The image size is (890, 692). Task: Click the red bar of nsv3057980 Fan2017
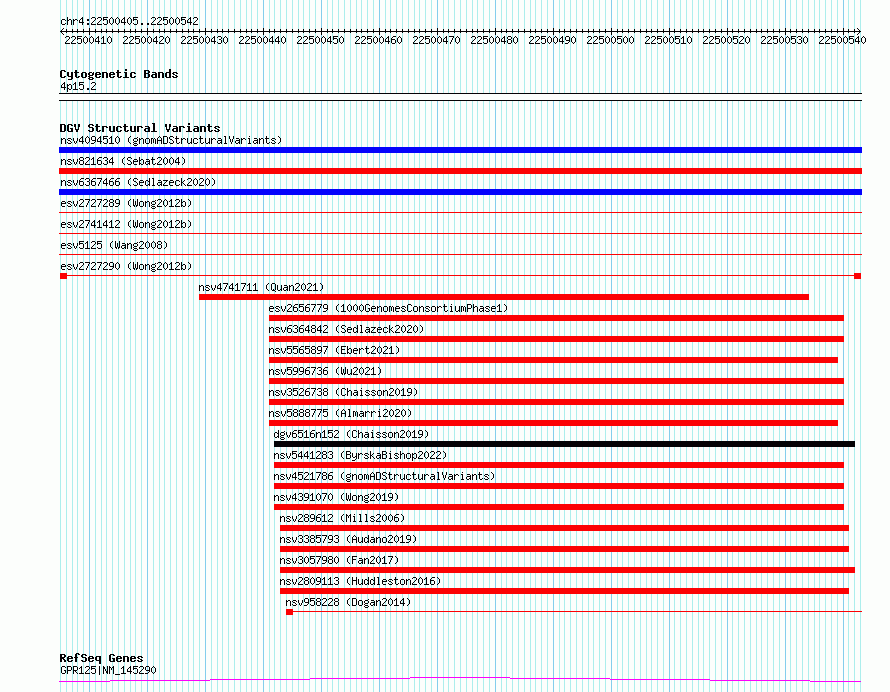pyautogui.click(x=567, y=570)
